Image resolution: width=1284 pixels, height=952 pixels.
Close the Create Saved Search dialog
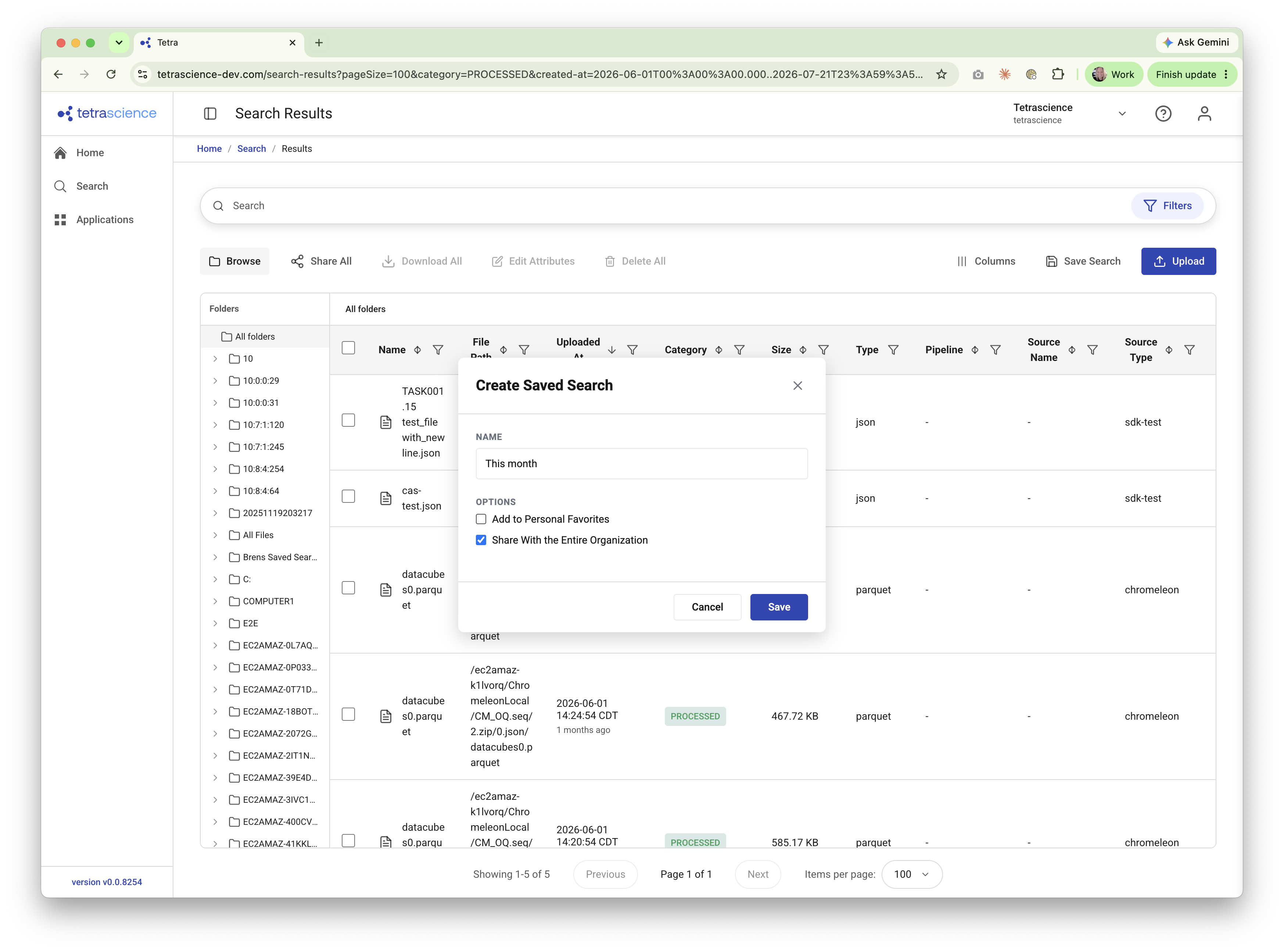[798, 386]
